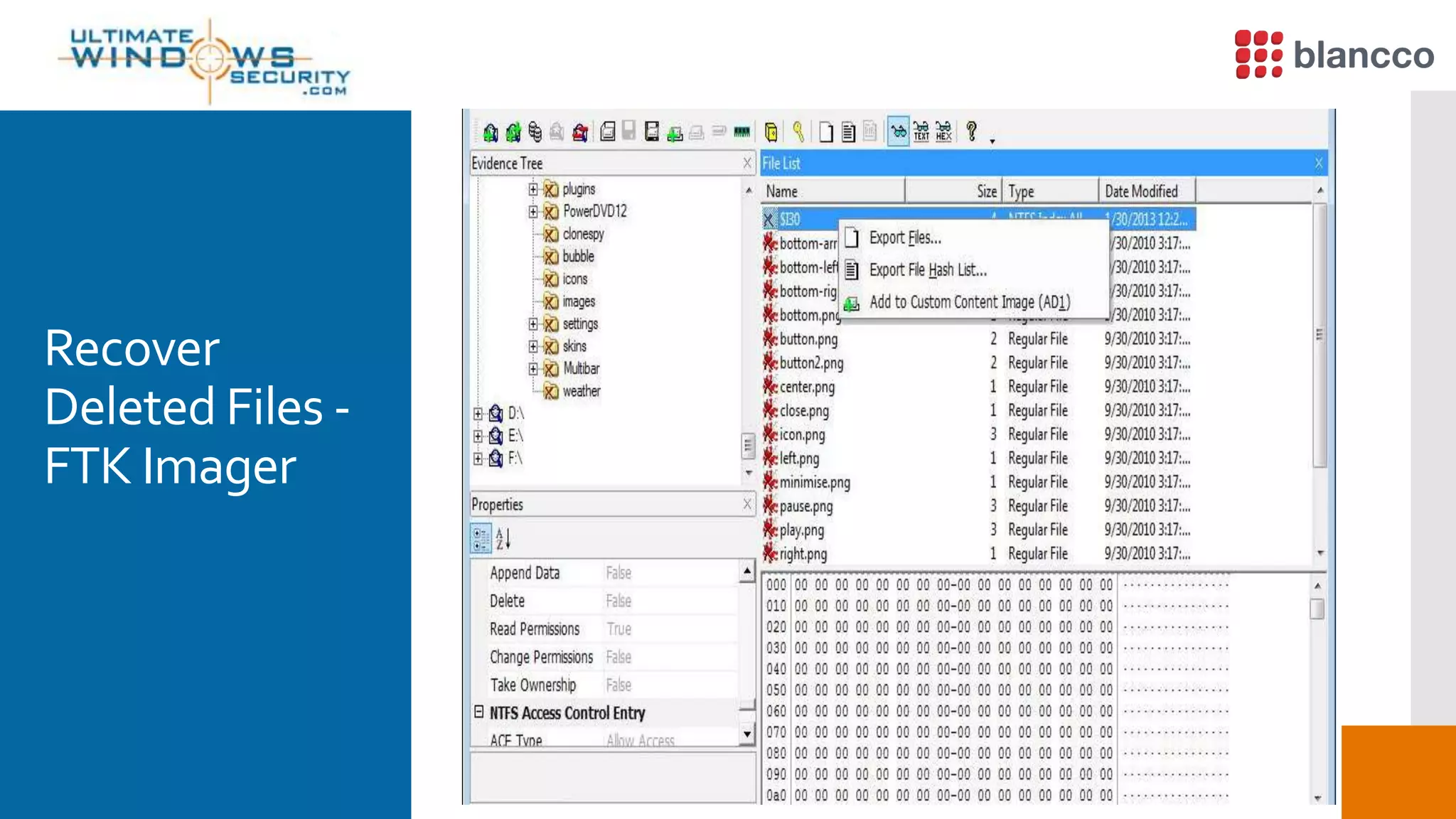Select the icons folder in tree

(x=574, y=279)
